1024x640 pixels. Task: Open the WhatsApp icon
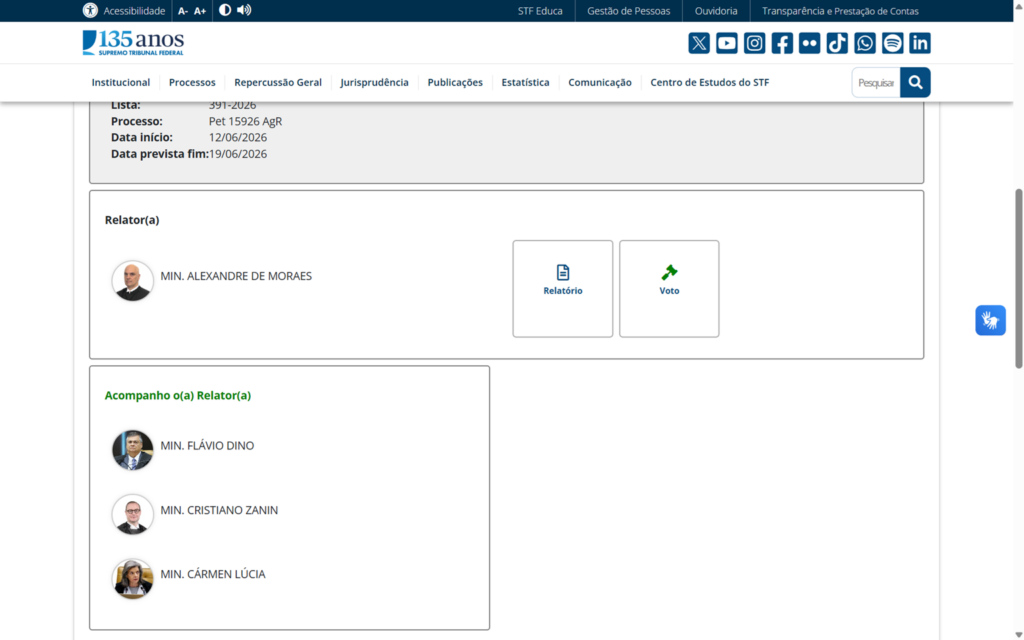click(865, 43)
